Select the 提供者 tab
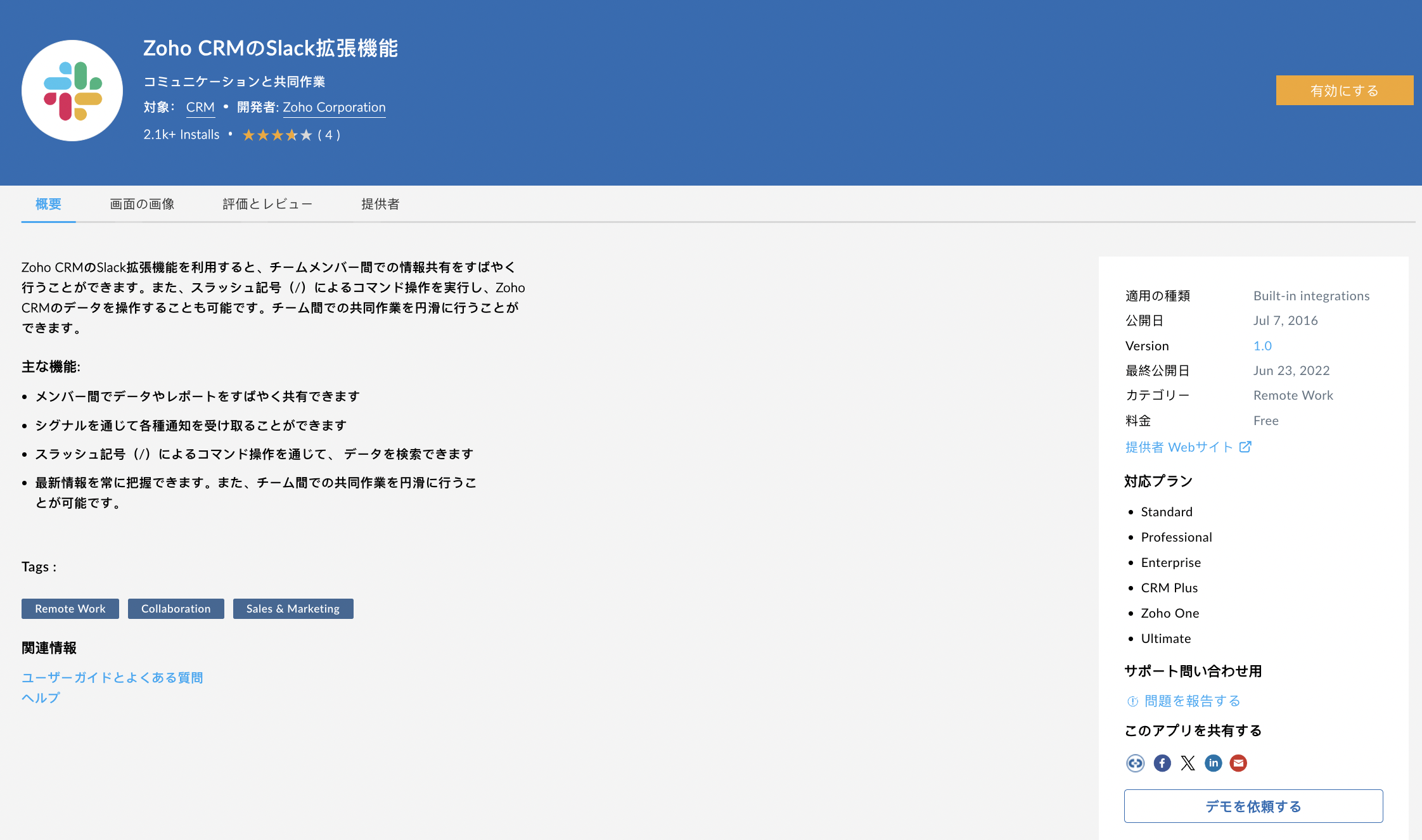This screenshot has height=840, width=1422. point(380,204)
